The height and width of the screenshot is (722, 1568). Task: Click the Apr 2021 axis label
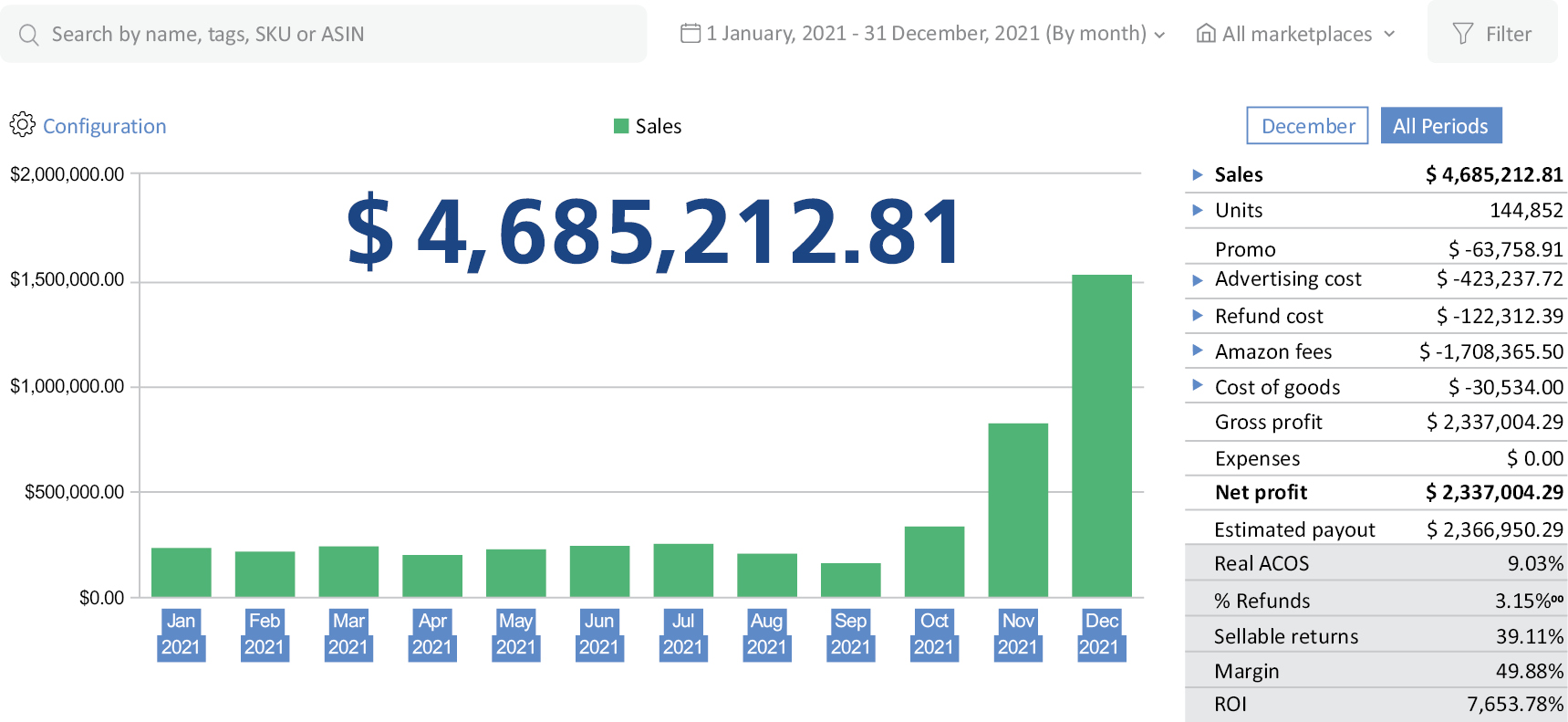tap(432, 634)
